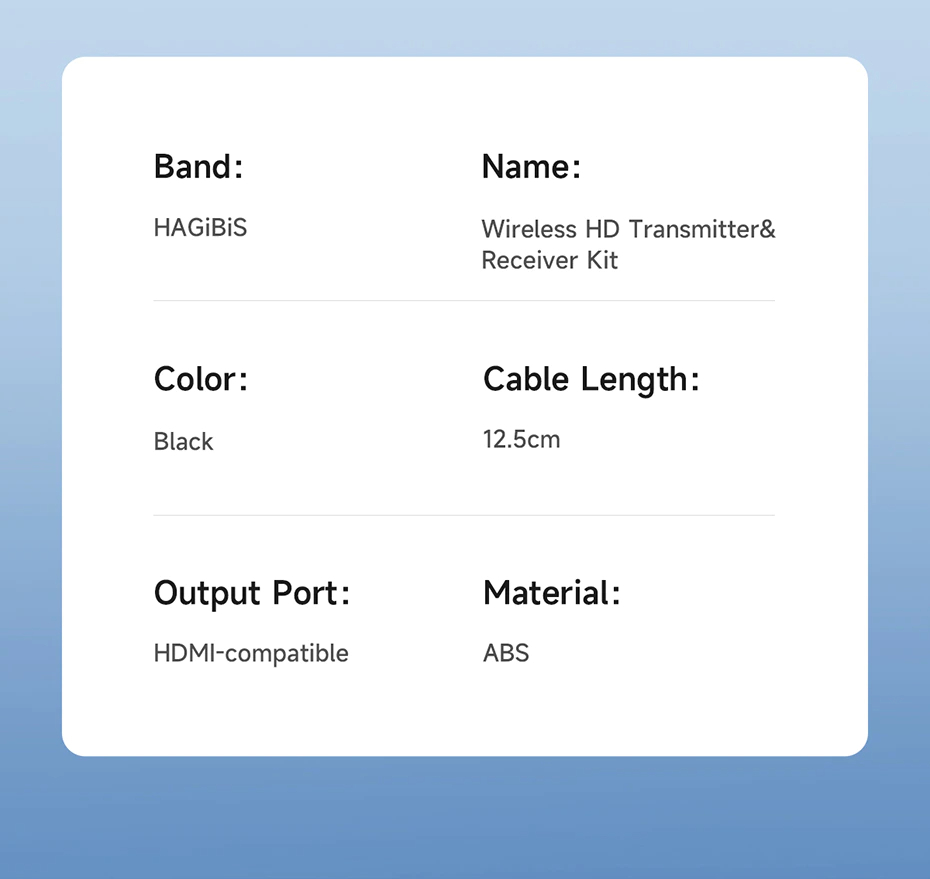Select the 12.5cm length value
930x879 pixels.
click(x=521, y=439)
